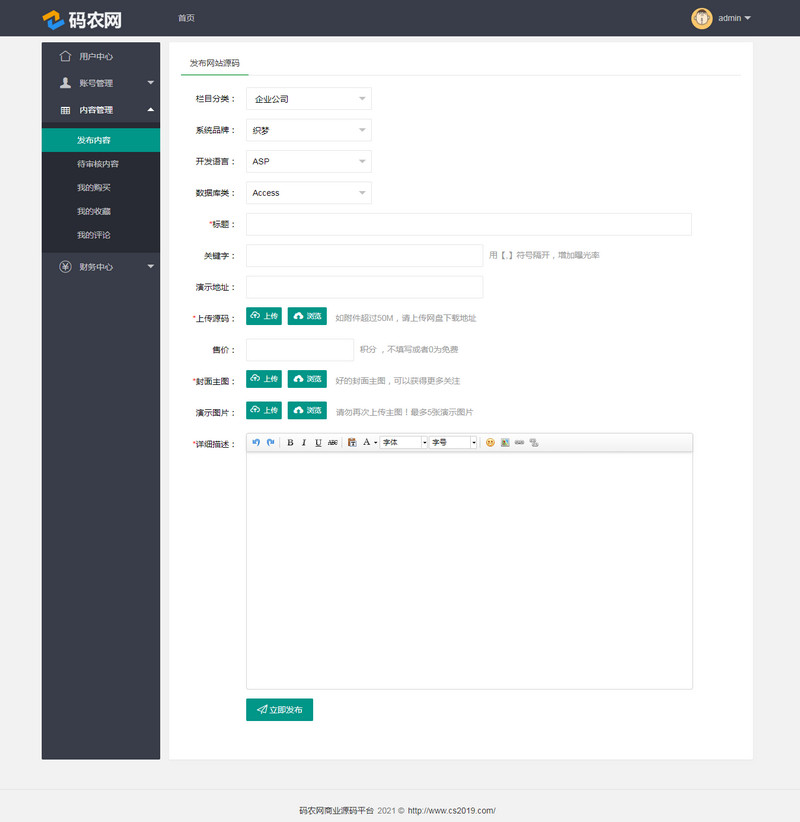This screenshot has height=822, width=800.
Task: Expand the 账号管理 menu arrow
Action: (x=150, y=83)
